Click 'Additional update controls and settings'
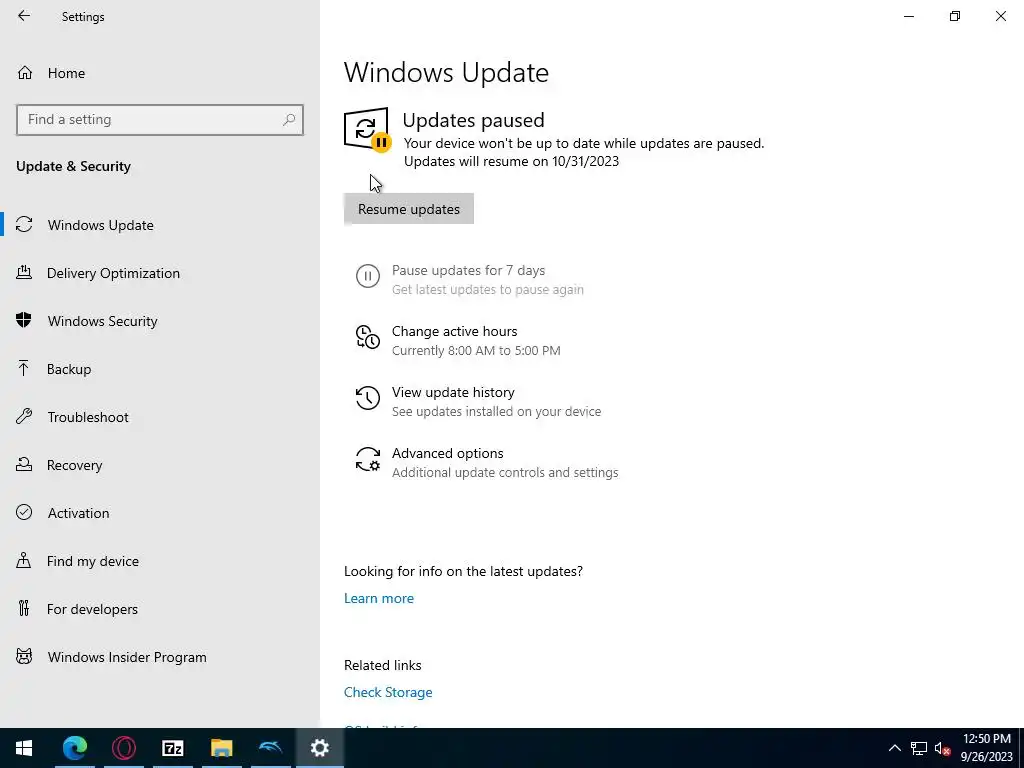 (x=505, y=472)
